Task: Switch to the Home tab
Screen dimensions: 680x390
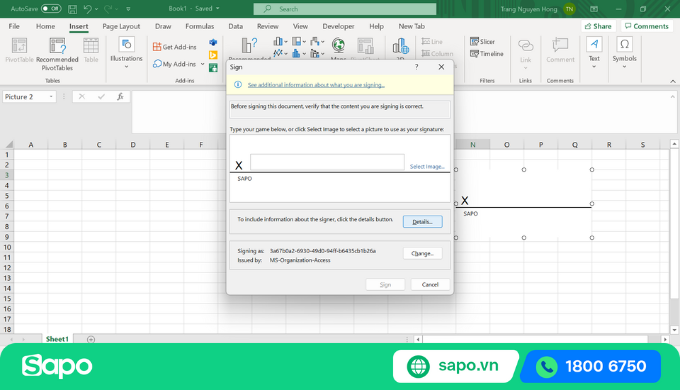Action: [46, 26]
